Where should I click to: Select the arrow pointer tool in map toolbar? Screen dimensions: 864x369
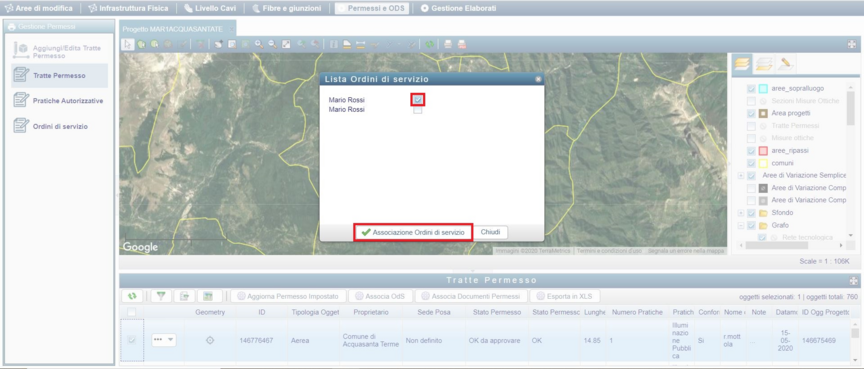(128, 45)
